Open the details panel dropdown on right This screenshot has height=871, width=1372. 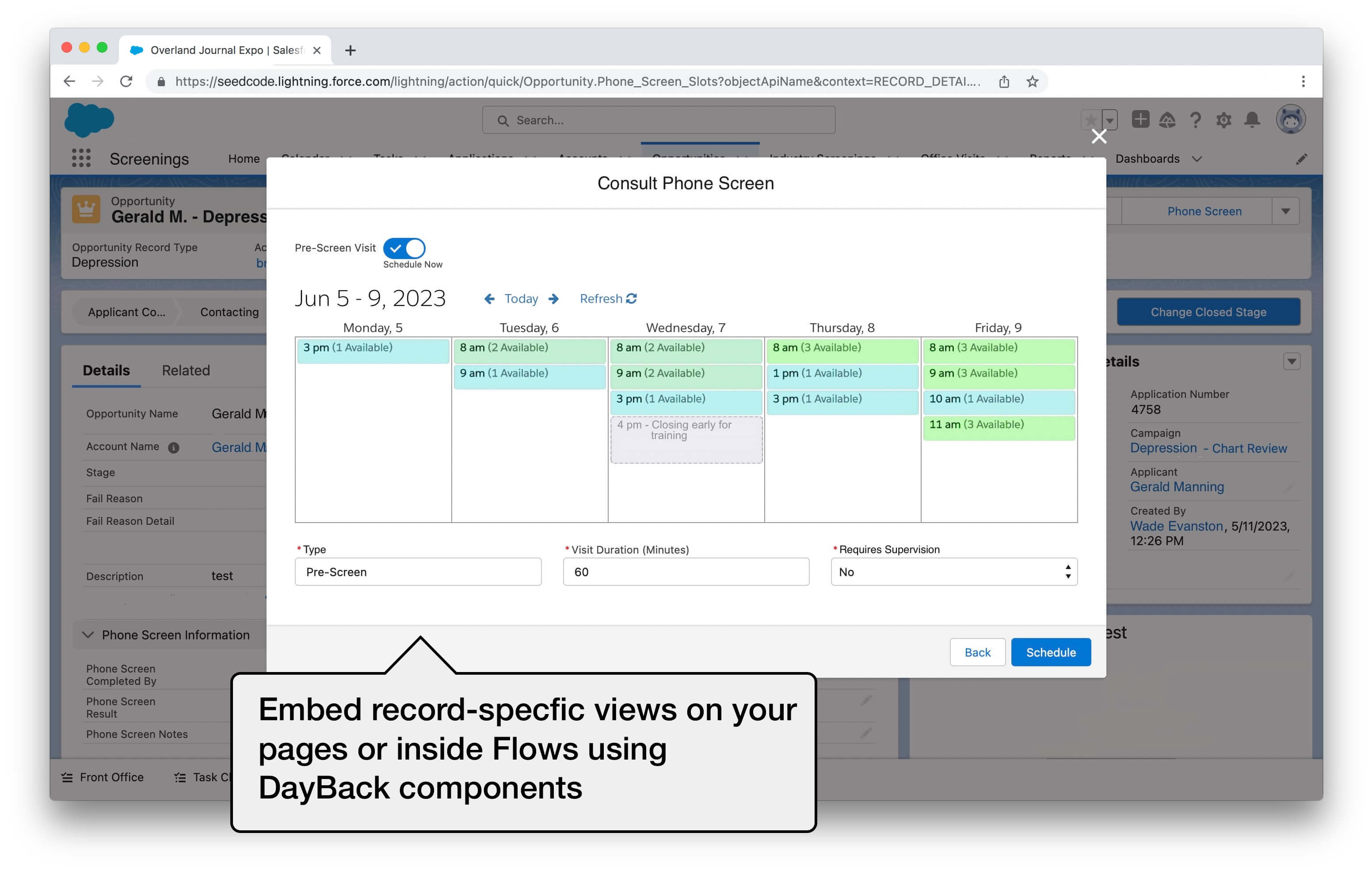[x=1291, y=361]
